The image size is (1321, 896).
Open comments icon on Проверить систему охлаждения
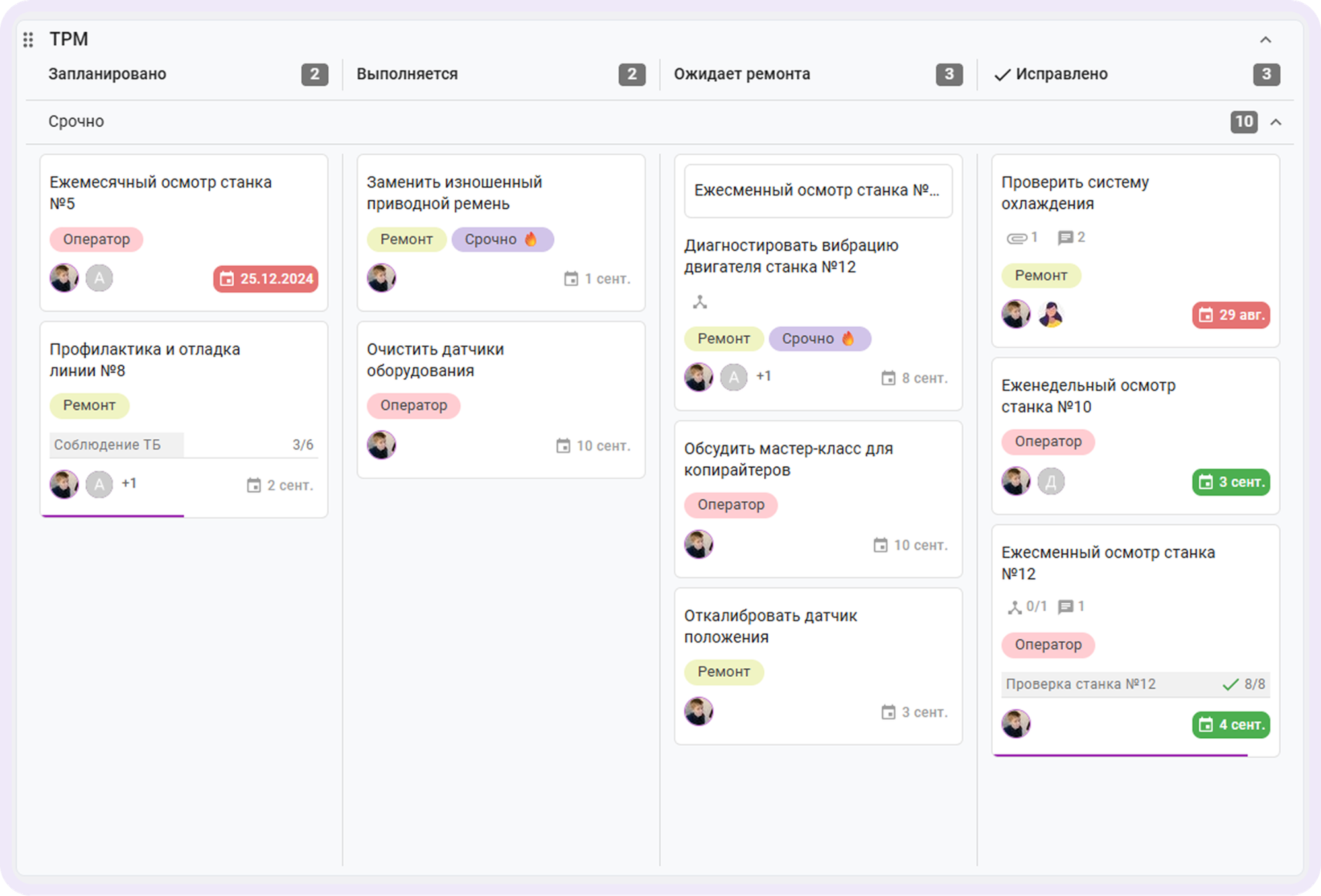1065,238
